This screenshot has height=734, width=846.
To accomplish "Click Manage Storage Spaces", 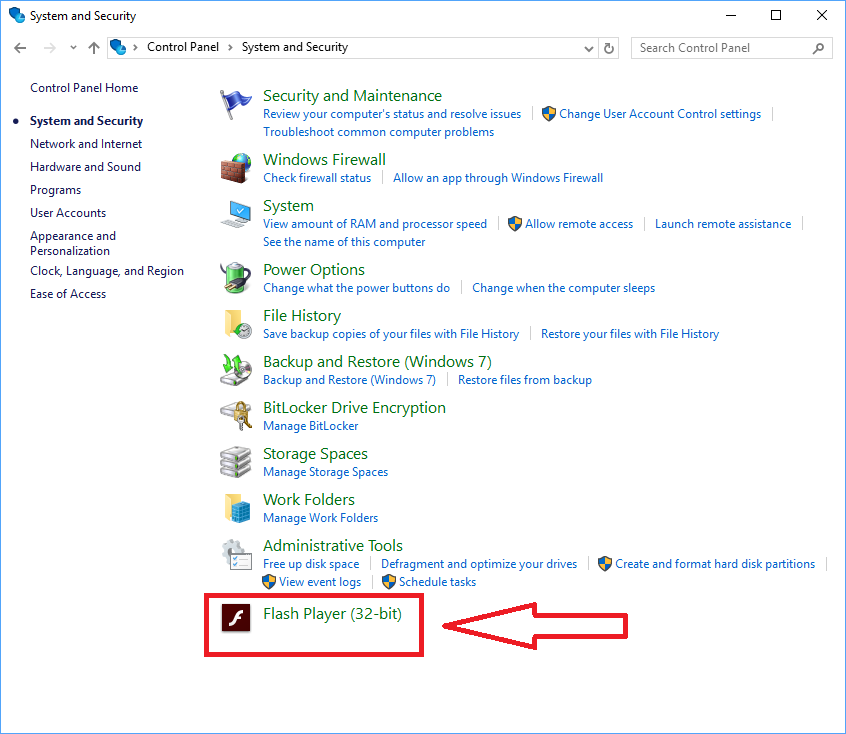I will 325,472.
